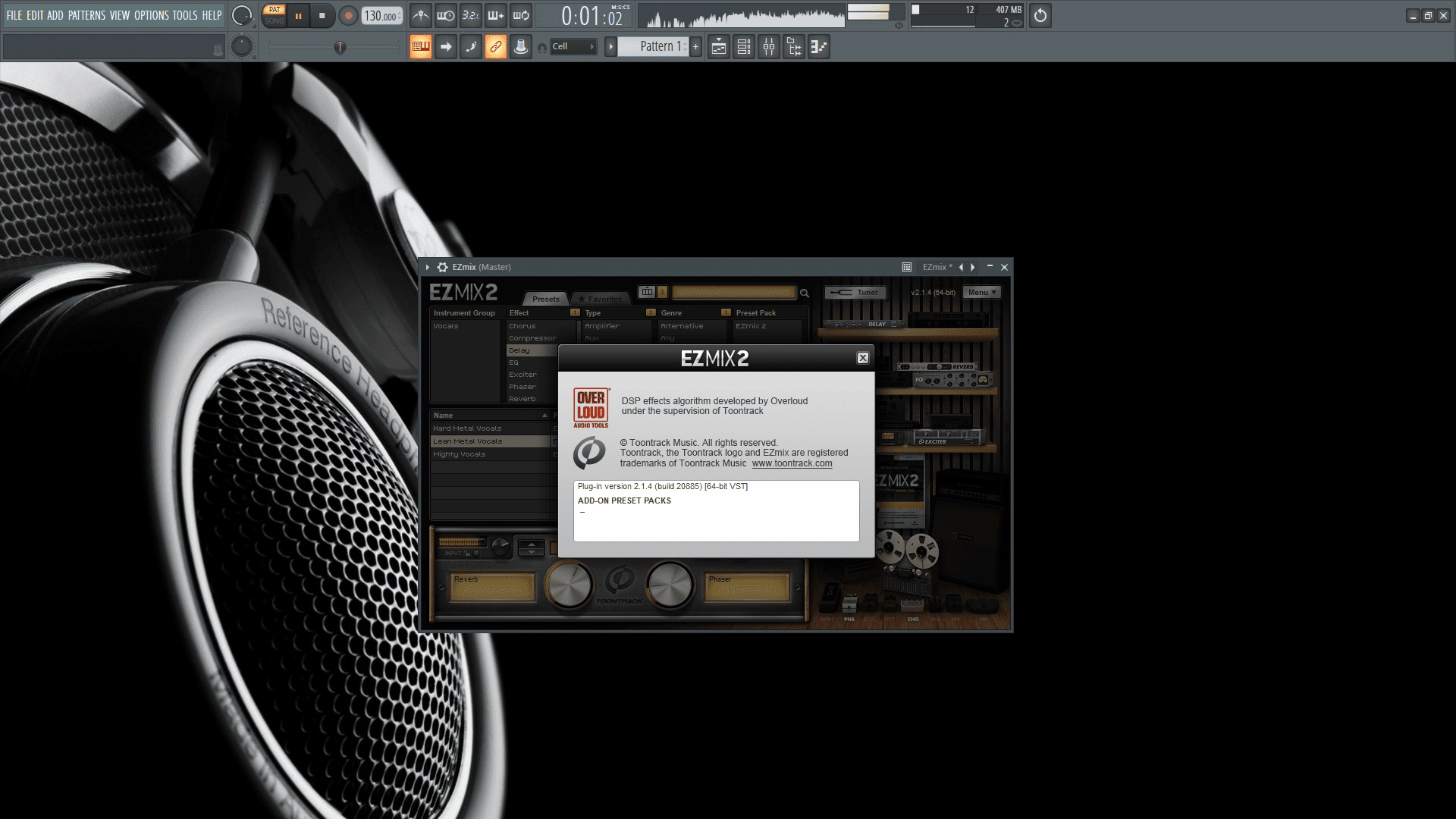Open the Channel rack icon
1456x819 pixels.
coord(744,47)
